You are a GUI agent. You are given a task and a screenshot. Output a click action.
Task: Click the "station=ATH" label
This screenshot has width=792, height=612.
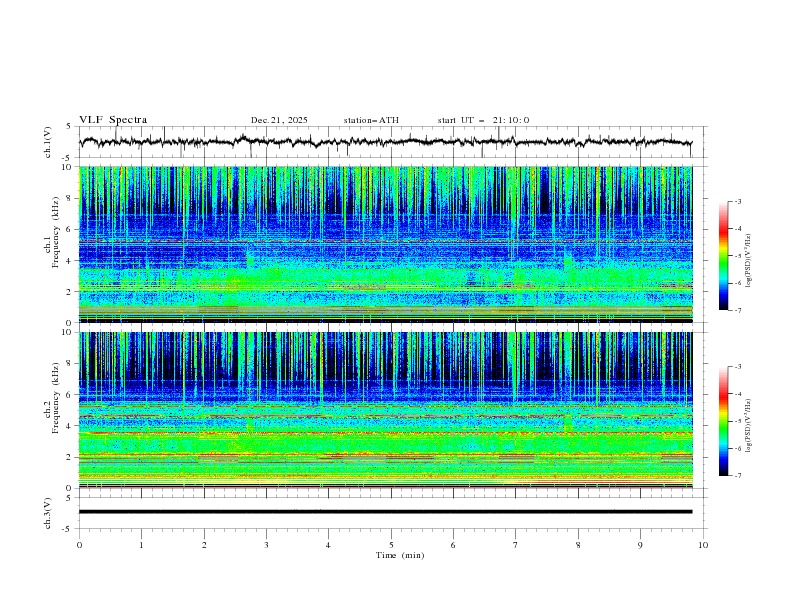(371, 120)
